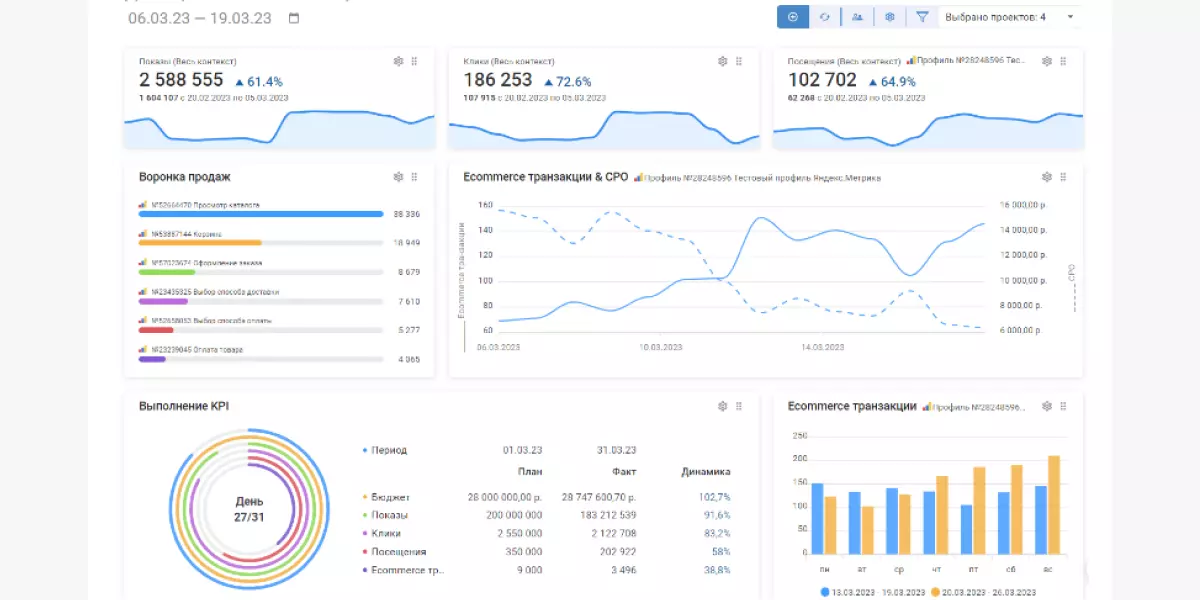1200x600 pixels.
Task: Open settings of Выполнение KPI widget
Action: coord(723,406)
